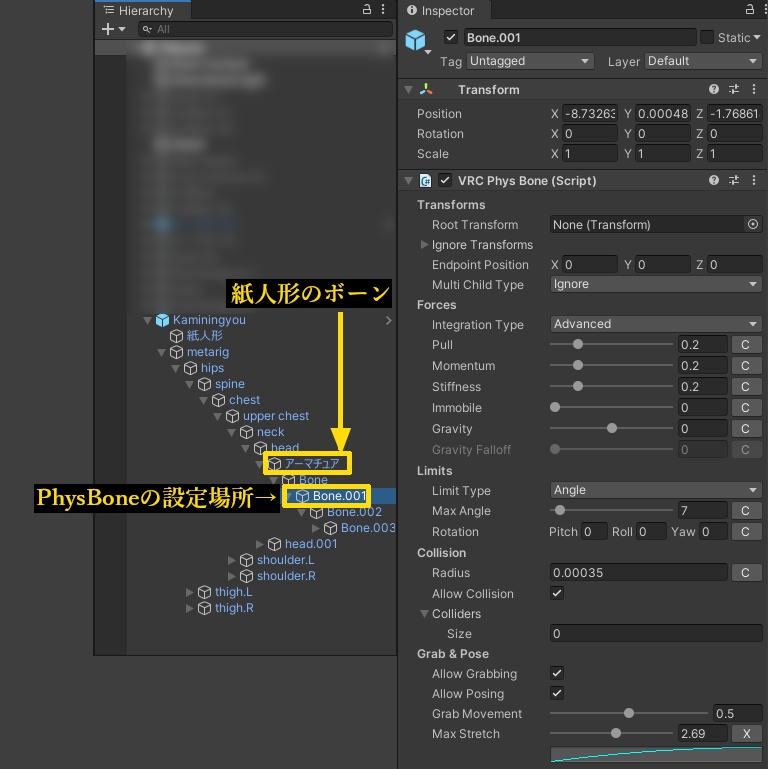Screen dimensions: 768x769
Task: Select upper chest in hierarchy
Action: (x=276, y=416)
